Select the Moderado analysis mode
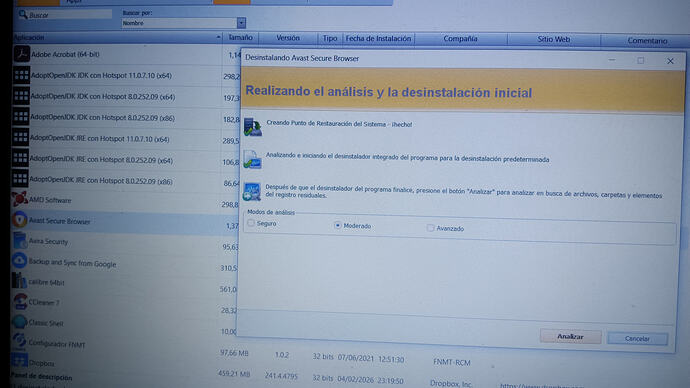The width and height of the screenshot is (690, 388). click(x=338, y=225)
